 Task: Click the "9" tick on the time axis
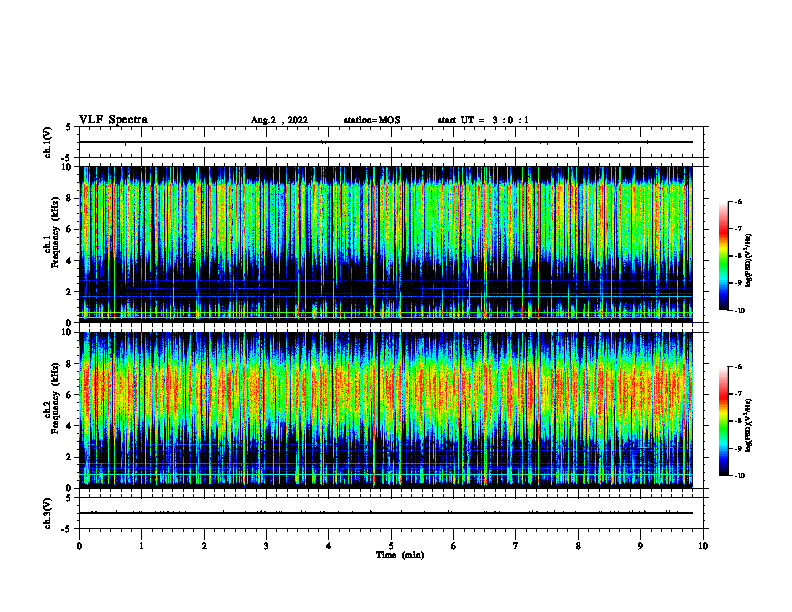pos(640,546)
